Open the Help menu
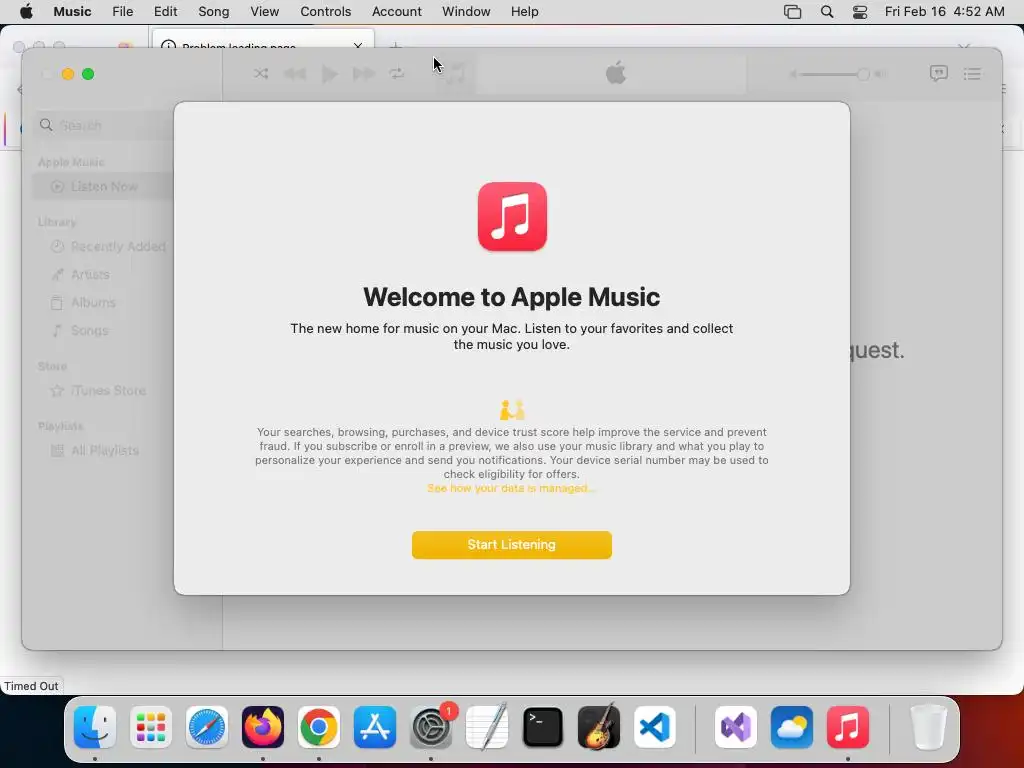 [524, 12]
